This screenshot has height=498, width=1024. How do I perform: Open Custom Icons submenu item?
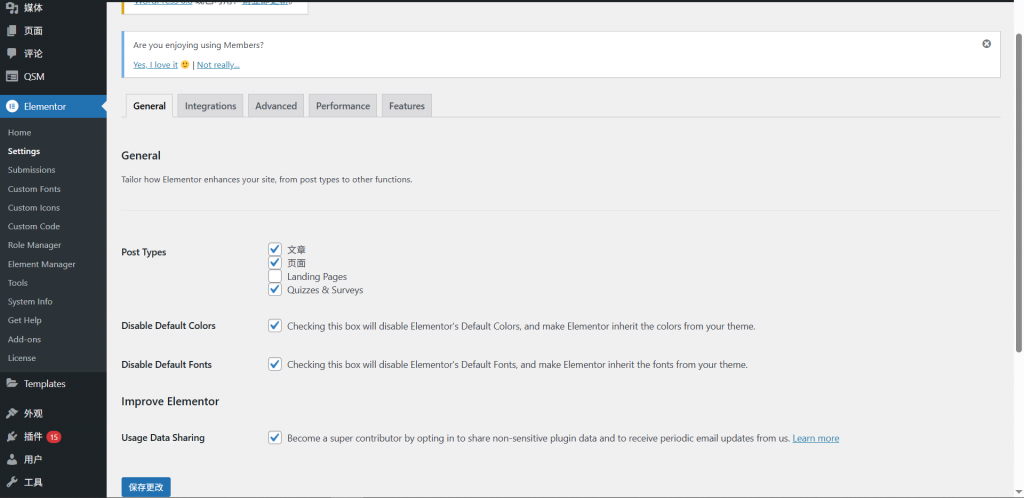(x=34, y=208)
